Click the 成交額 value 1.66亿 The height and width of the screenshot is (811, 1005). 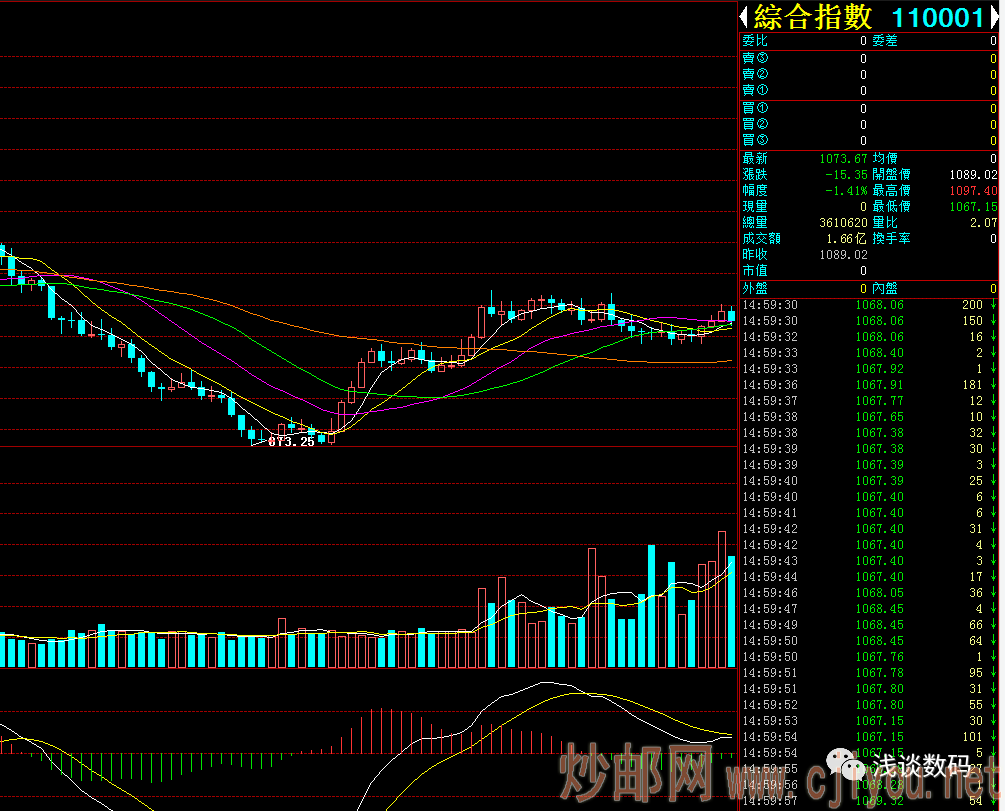click(846, 238)
